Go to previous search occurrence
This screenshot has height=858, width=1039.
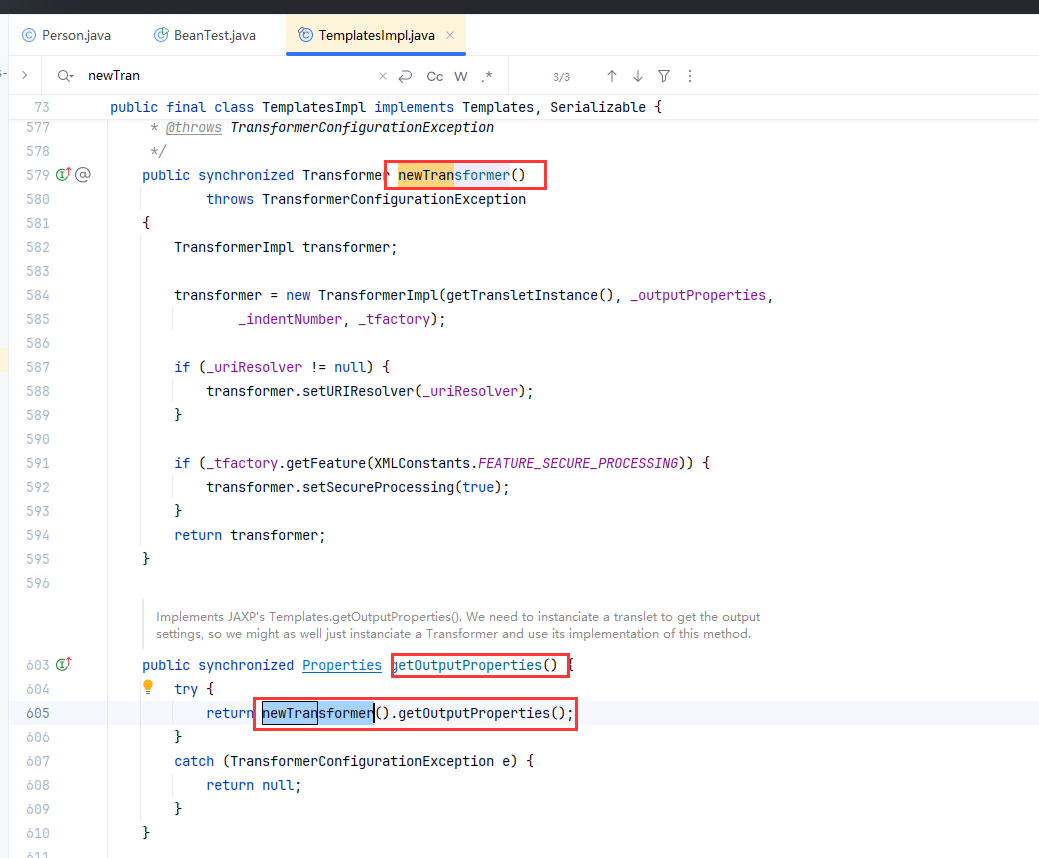(612, 76)
